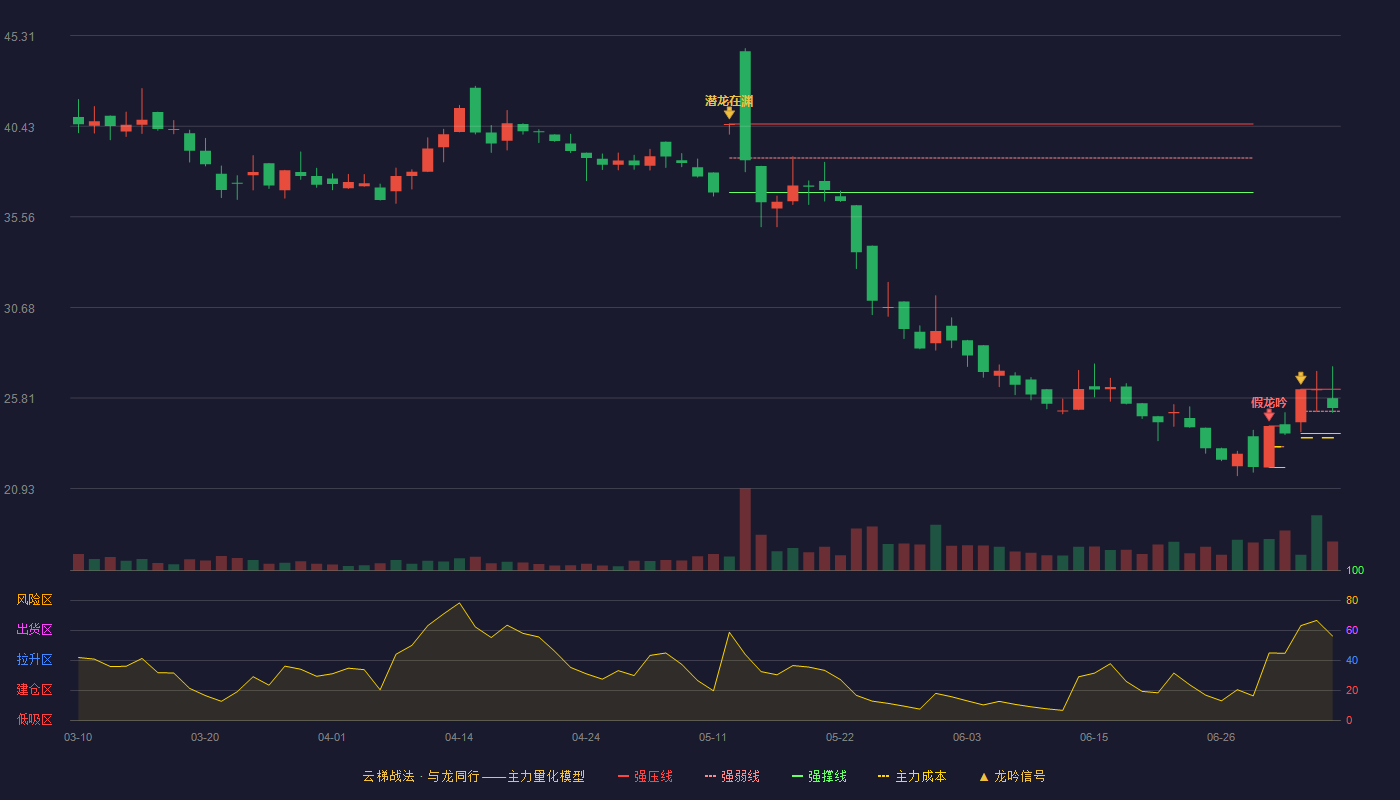1400x800 pixels.
Task: Click the 30.68 price axis label
Action: (19, 309)
